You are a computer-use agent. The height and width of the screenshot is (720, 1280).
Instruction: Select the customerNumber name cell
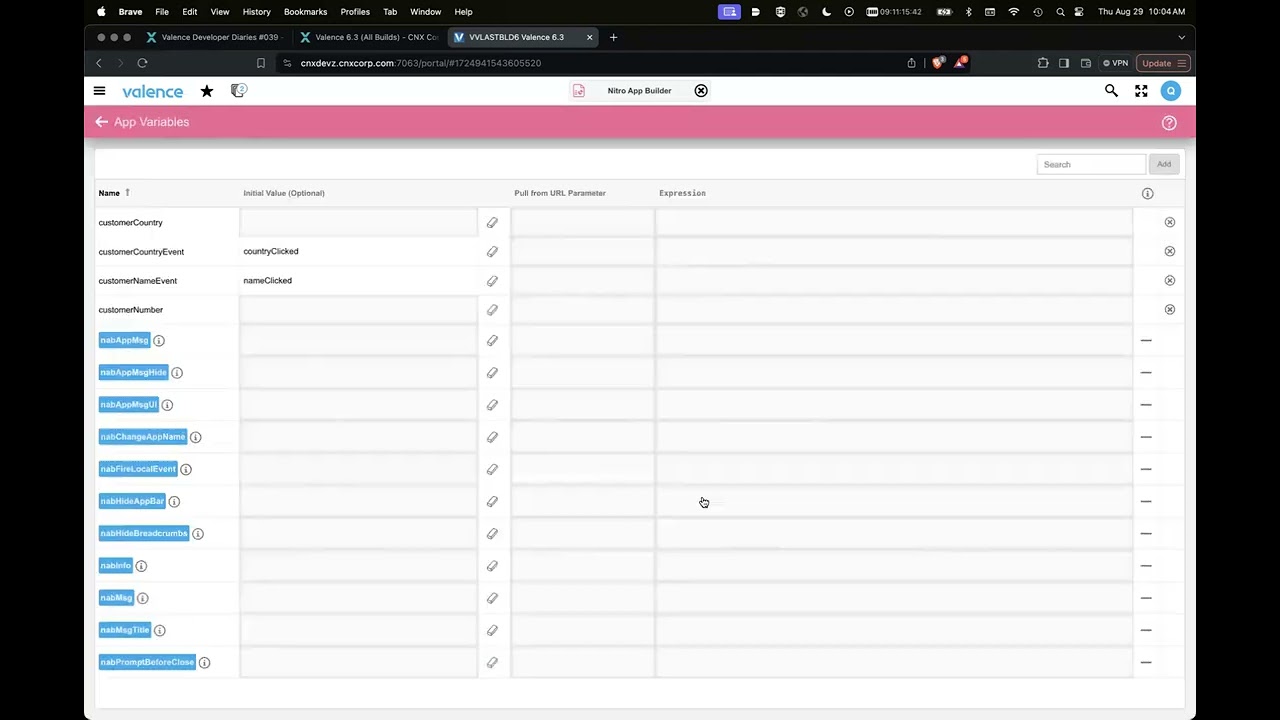[167, 309]
